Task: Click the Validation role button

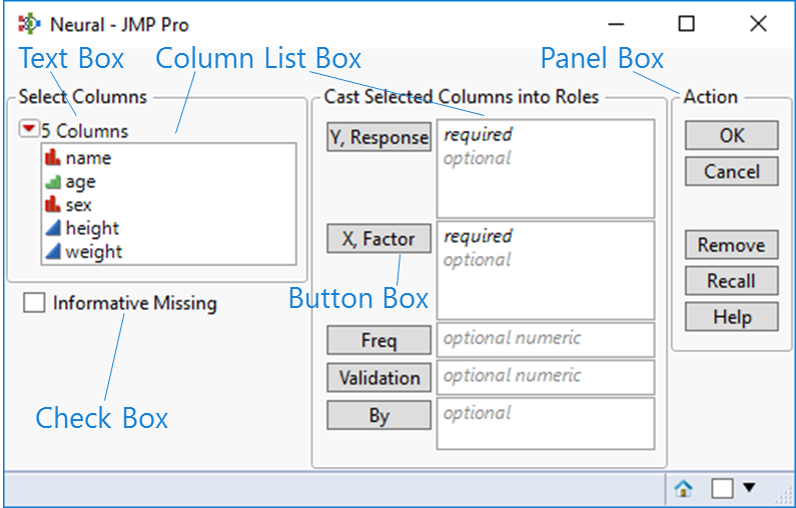Action: [379, 378]
